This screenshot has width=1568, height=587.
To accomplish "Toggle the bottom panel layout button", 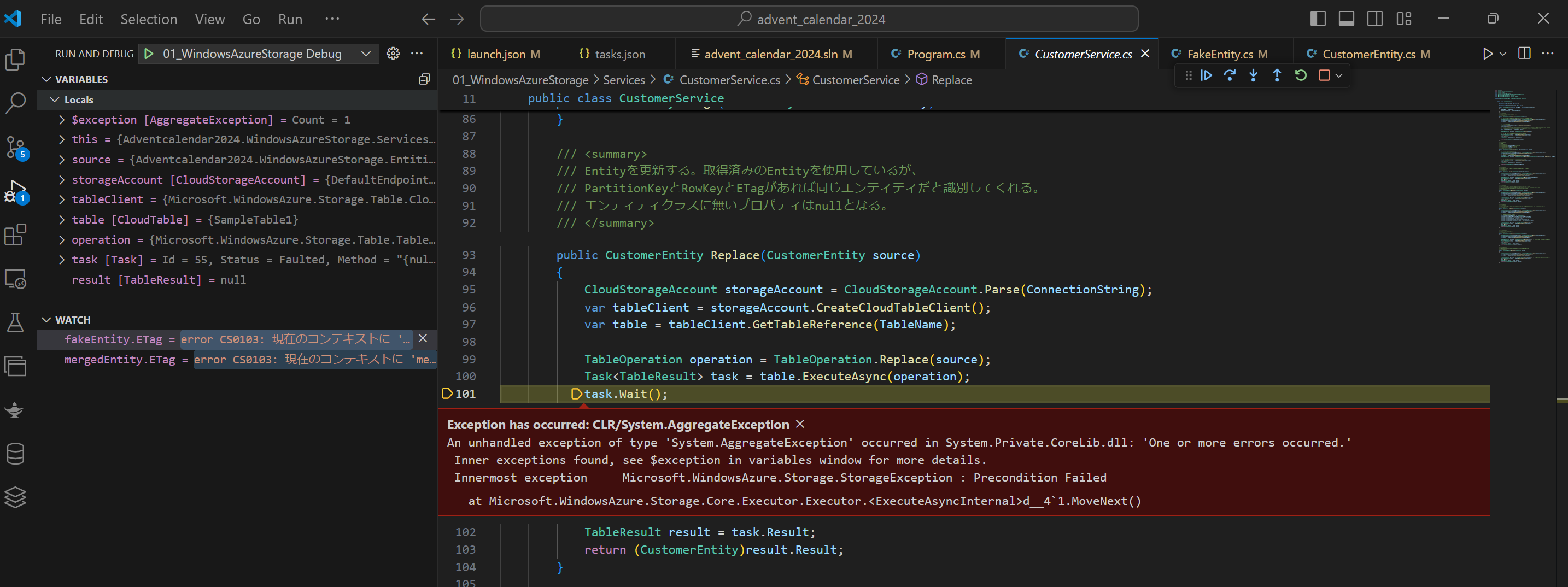I will coord(1347,19).
